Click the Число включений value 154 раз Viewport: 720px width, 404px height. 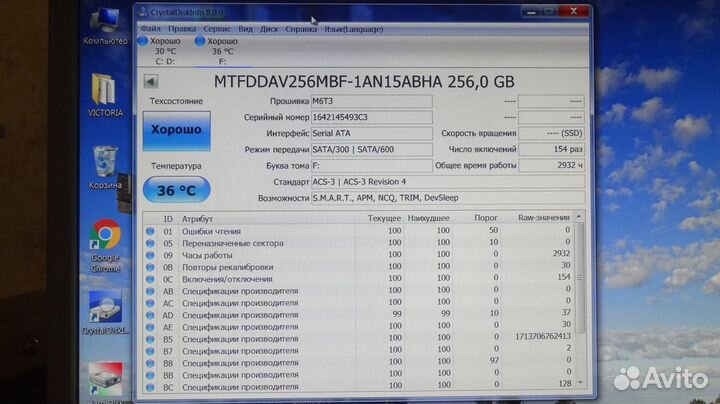click(551, 149)
